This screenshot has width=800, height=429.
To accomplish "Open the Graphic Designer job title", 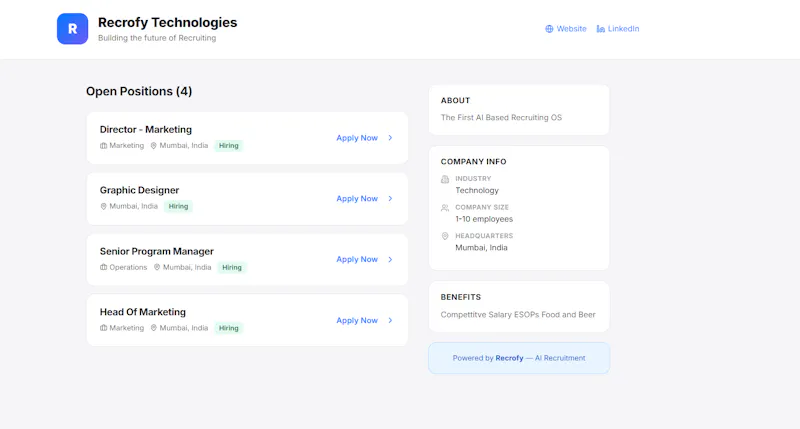I will point(139,190).
